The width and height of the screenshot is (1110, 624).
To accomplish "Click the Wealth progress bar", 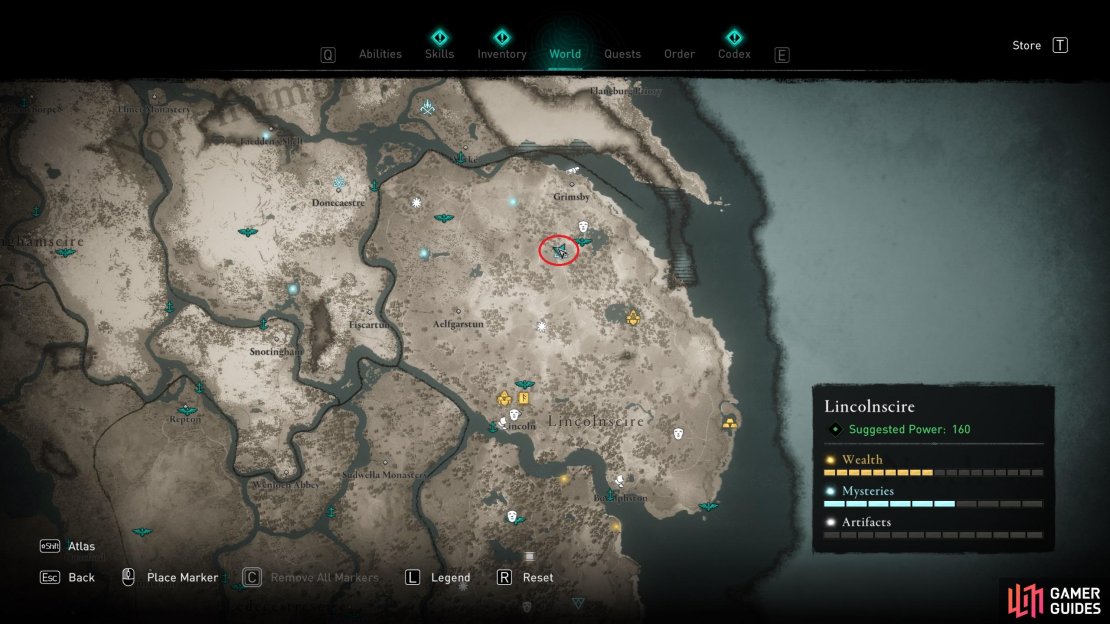I will pyautogui.click(x=933, y=472).
